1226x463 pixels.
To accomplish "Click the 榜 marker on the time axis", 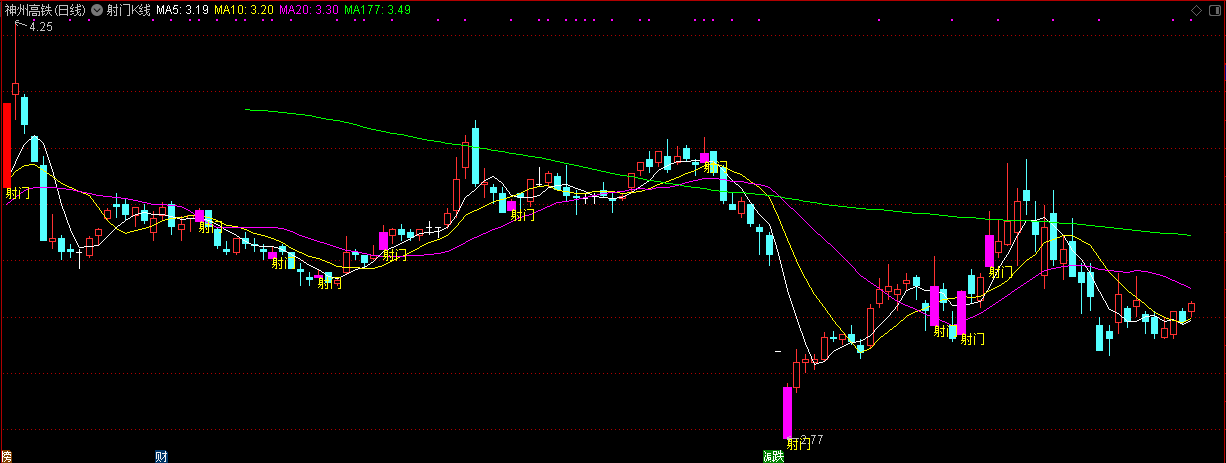I will (x=6, y=456).
